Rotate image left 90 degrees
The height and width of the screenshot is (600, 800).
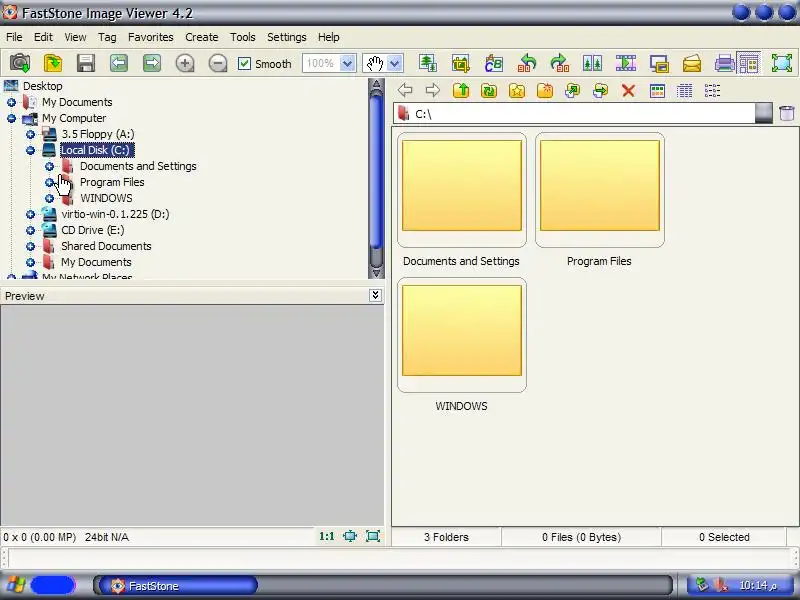point(527,64)
